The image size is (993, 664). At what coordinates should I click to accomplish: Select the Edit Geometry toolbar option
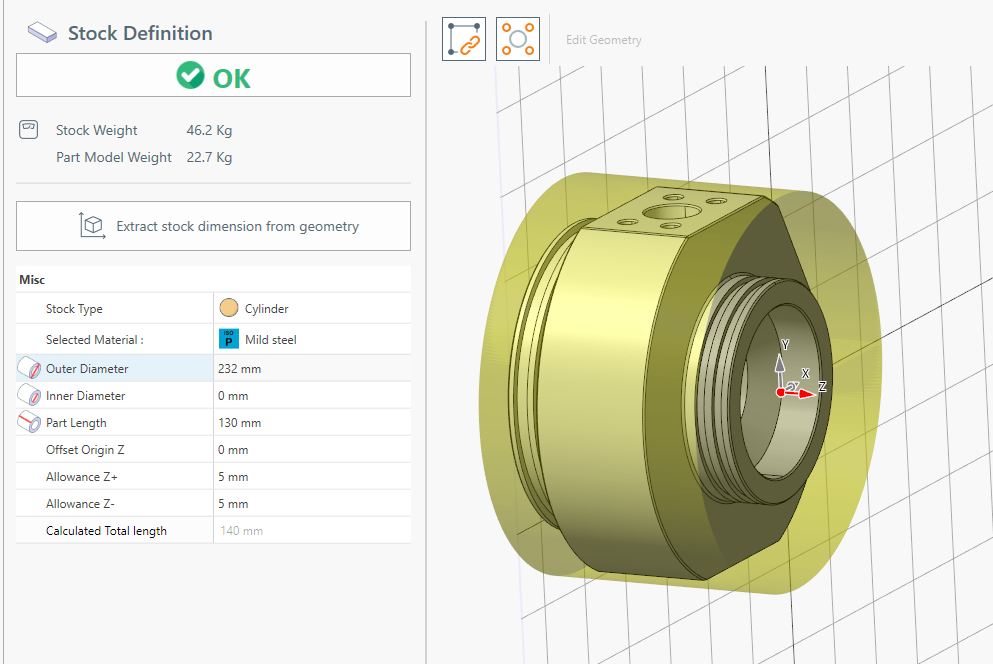[x=603, y=40]
